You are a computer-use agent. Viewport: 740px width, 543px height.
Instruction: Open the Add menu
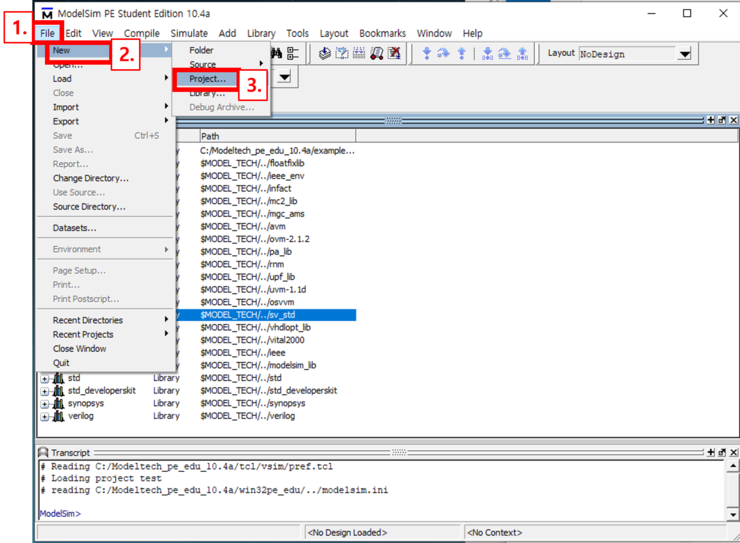227,33
